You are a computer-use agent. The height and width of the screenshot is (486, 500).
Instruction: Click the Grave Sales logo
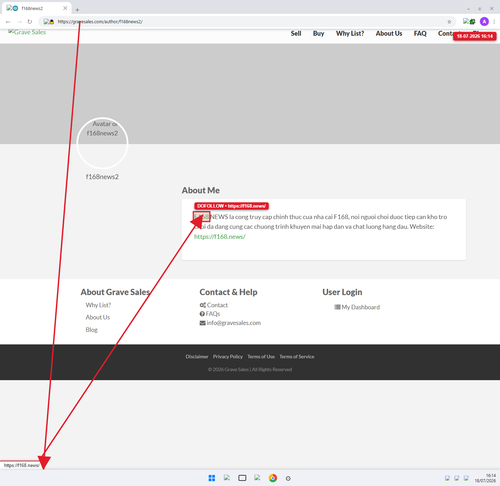tap(27, 32)
